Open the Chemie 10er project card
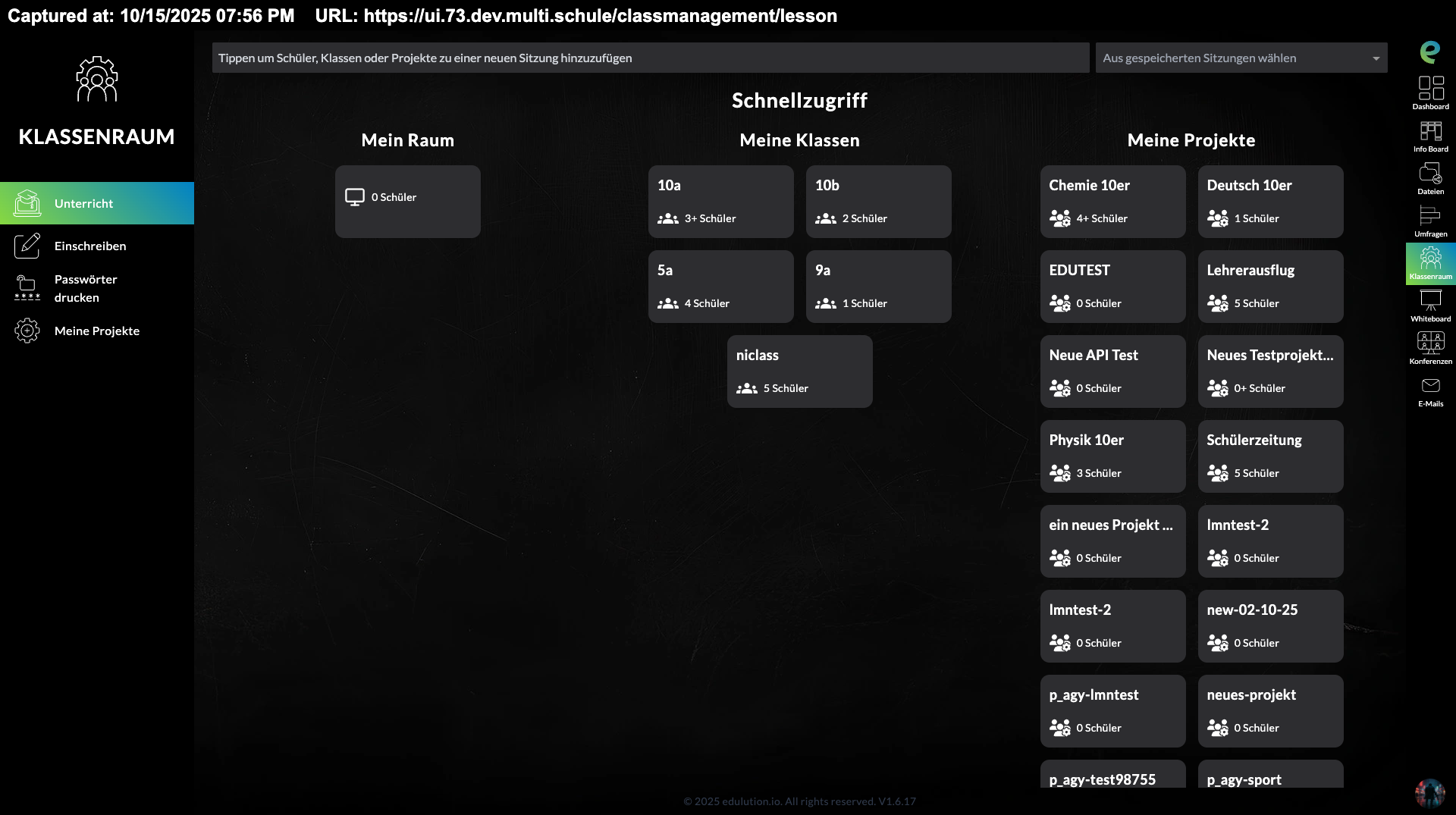This screenshot has height=815, width=1456. [x=1112, y=202]
